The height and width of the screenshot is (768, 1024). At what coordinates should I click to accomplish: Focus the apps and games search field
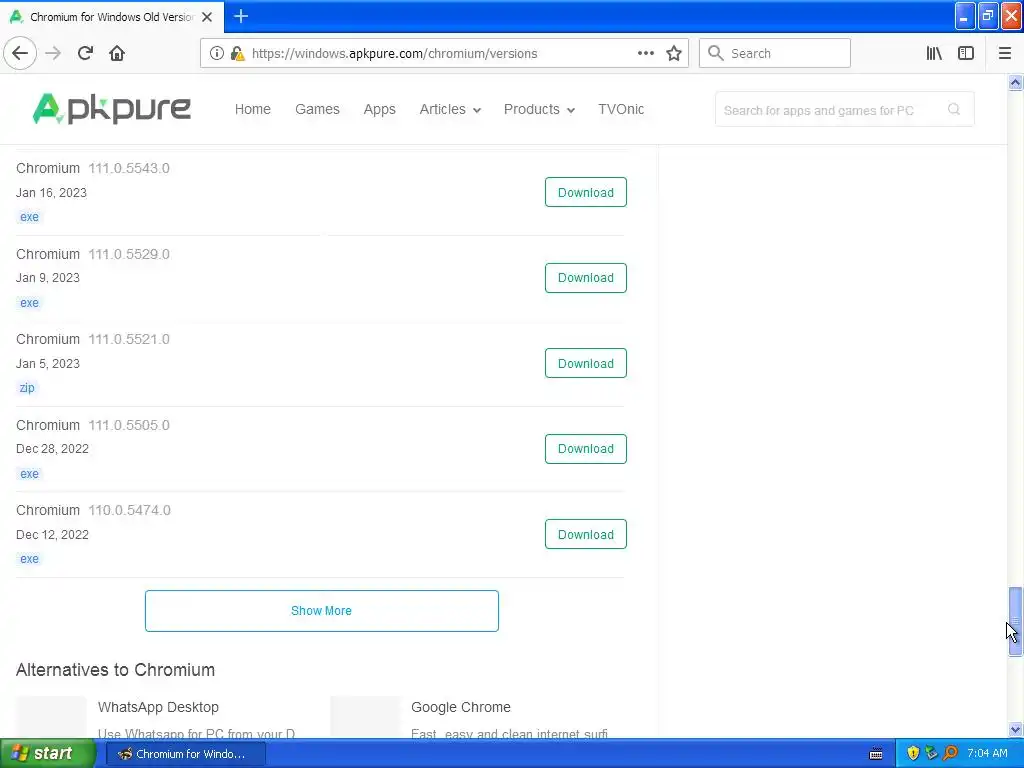[844, 109]
